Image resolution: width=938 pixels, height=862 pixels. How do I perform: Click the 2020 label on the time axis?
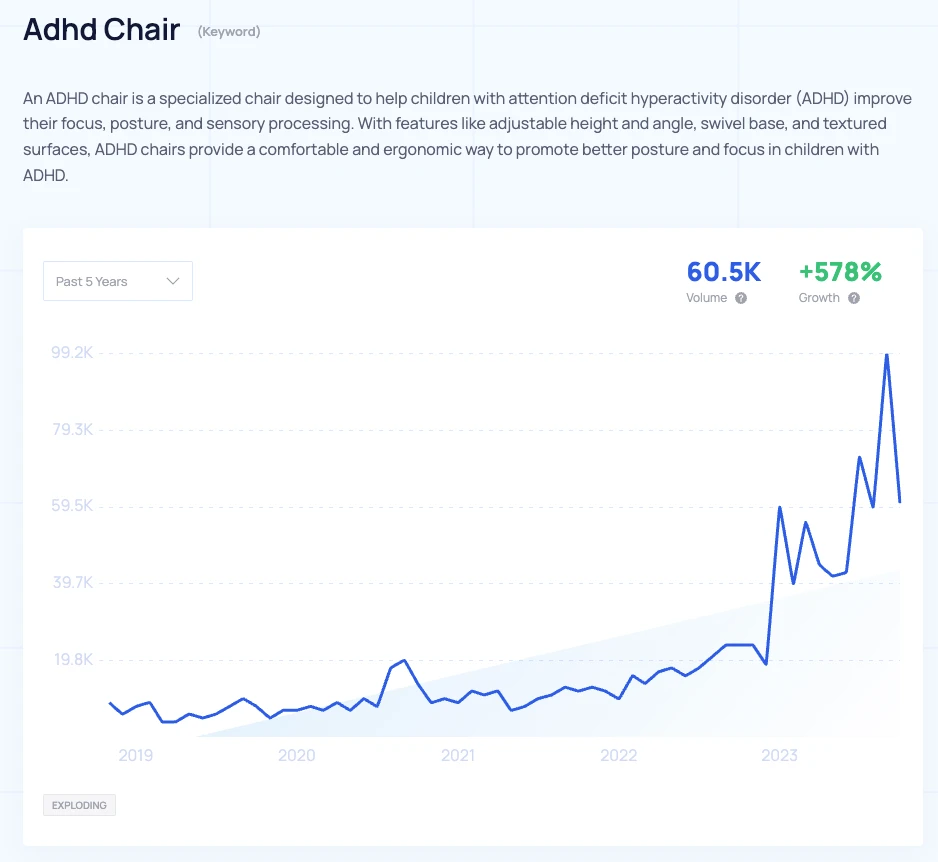tap(297, 755)
